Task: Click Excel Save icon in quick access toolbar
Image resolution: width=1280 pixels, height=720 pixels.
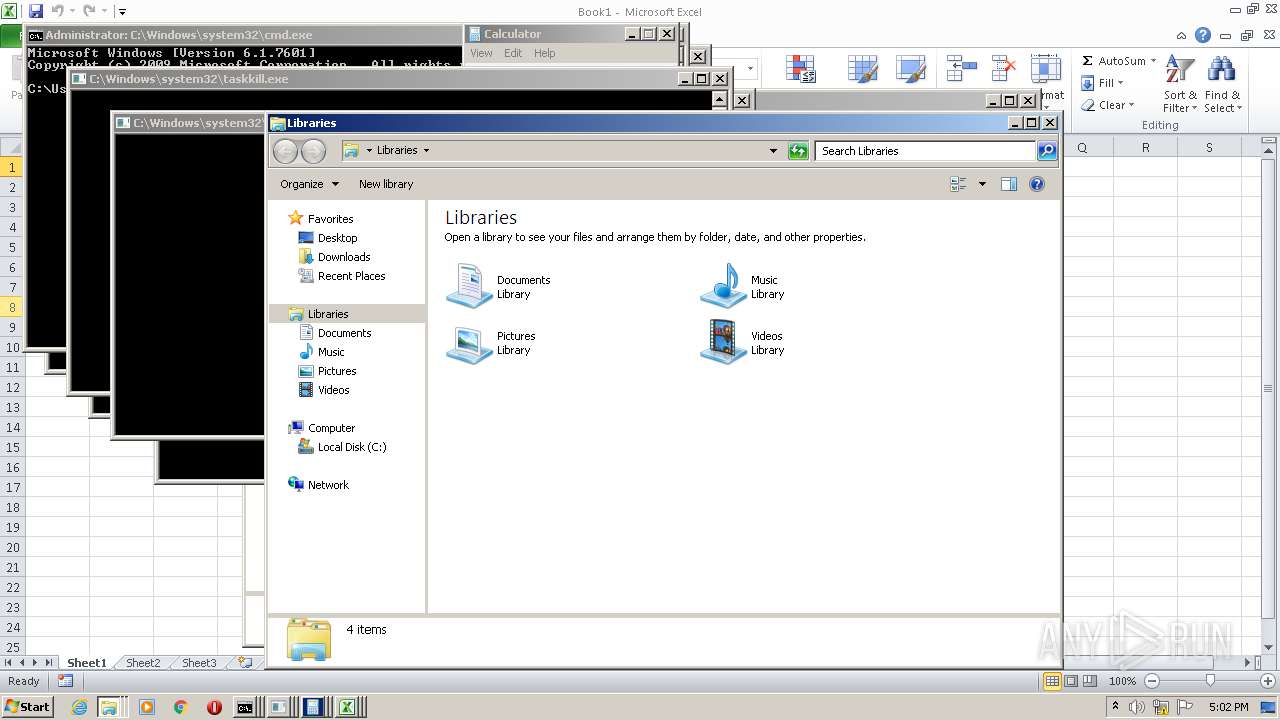Action: pyautogui.click(x=36, y=11)
